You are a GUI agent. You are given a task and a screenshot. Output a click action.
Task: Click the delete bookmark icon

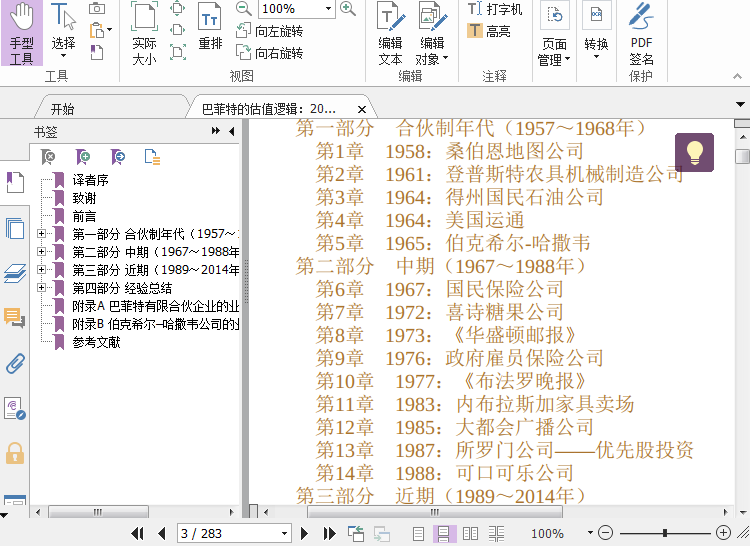coord(48,156)
